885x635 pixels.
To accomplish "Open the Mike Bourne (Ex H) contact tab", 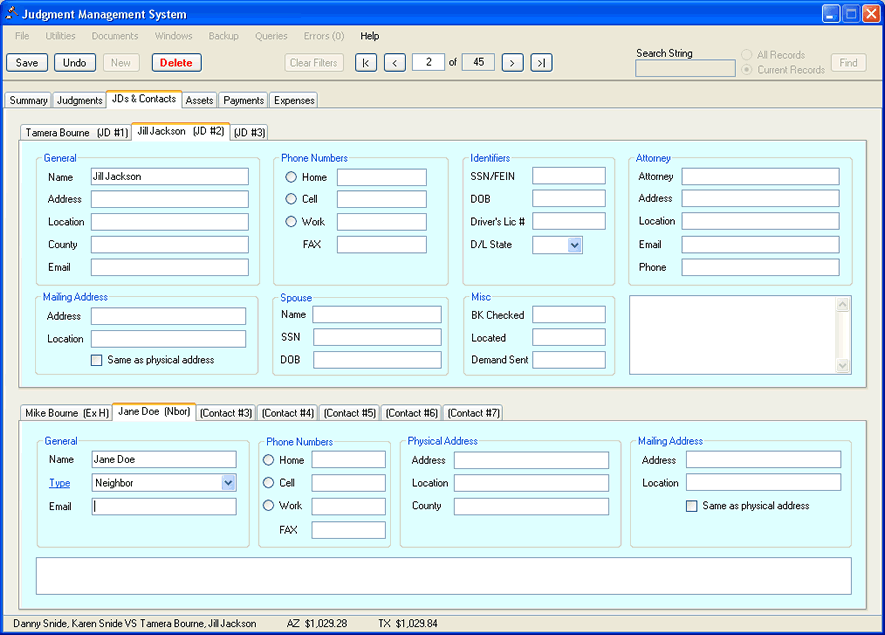I will click(67, 413).
